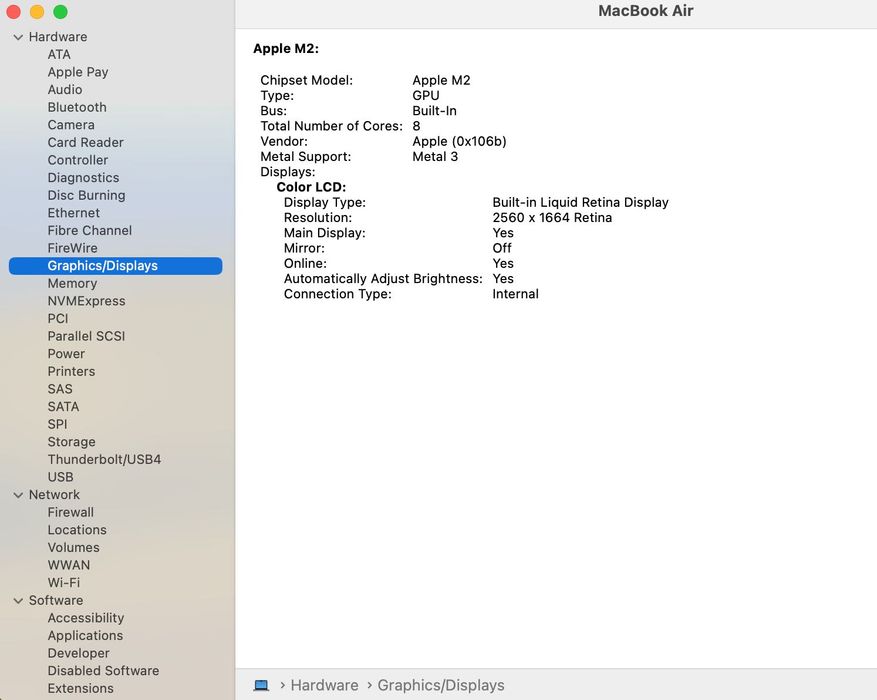Collapse the Network section chevron
The image size is (877, 700).
click(x=18, y=495)
